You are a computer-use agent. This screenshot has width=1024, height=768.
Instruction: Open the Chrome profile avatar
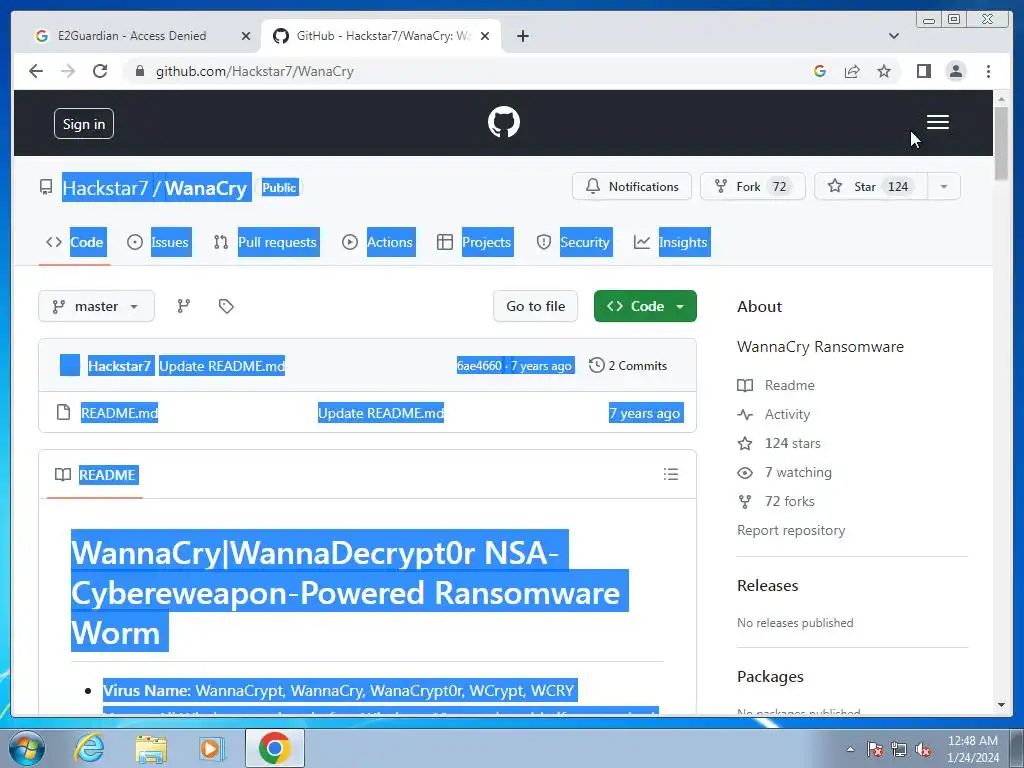click(955, 71)
